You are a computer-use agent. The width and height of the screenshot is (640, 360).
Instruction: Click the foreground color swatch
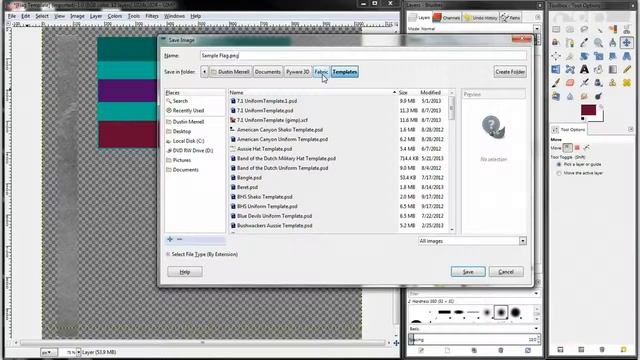[x=588, y=110]
